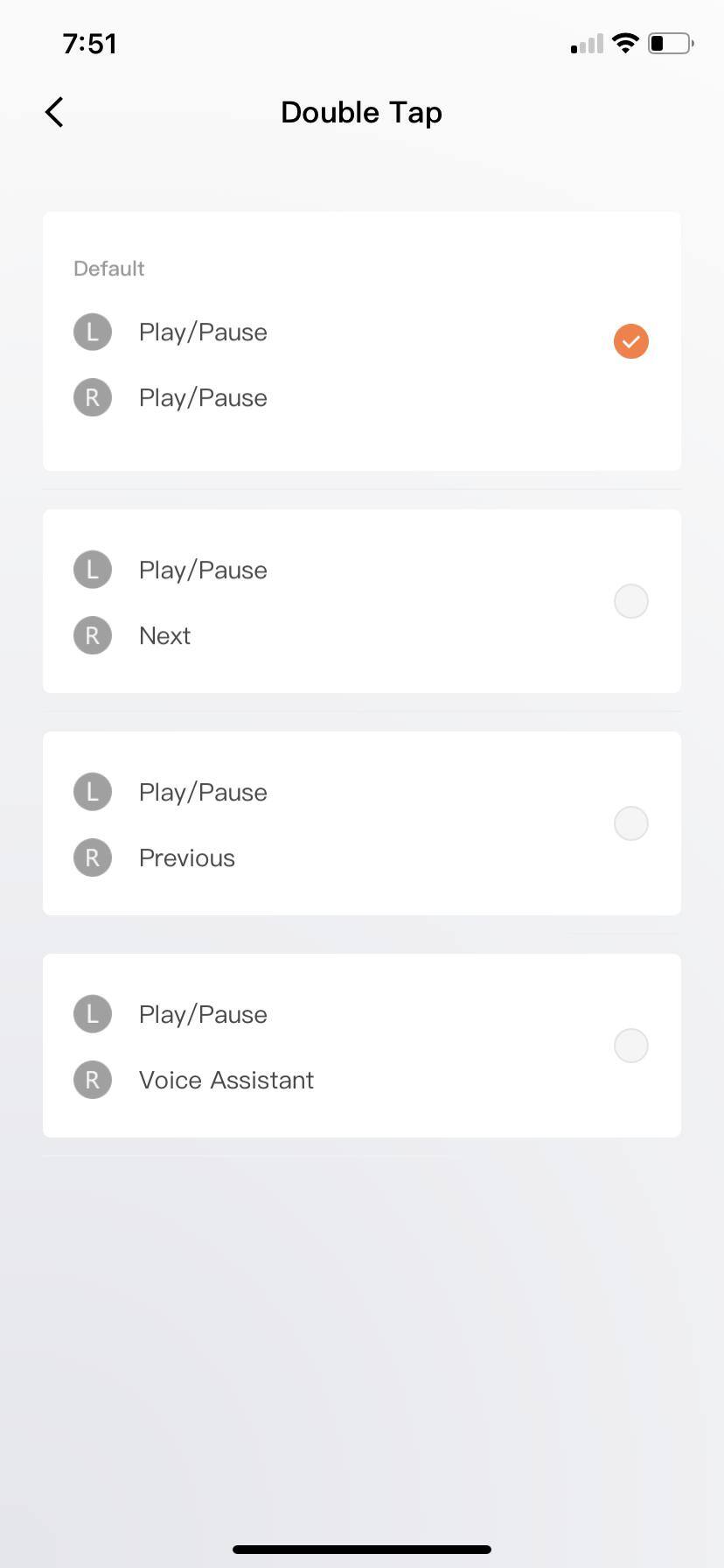The height and width of the screenshot is (1568, 724).
Task: Go back using the back arrow
Action: coord(54,112)
